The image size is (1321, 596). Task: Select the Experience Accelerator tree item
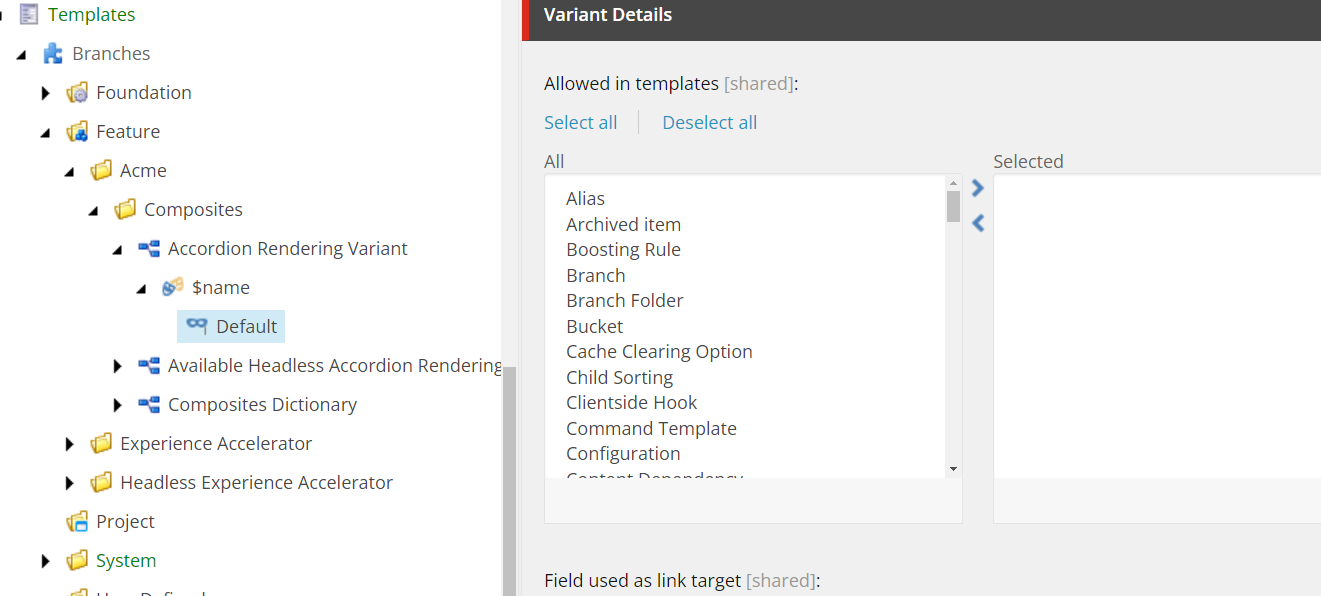pyautogui.click(x=215, y=444)
